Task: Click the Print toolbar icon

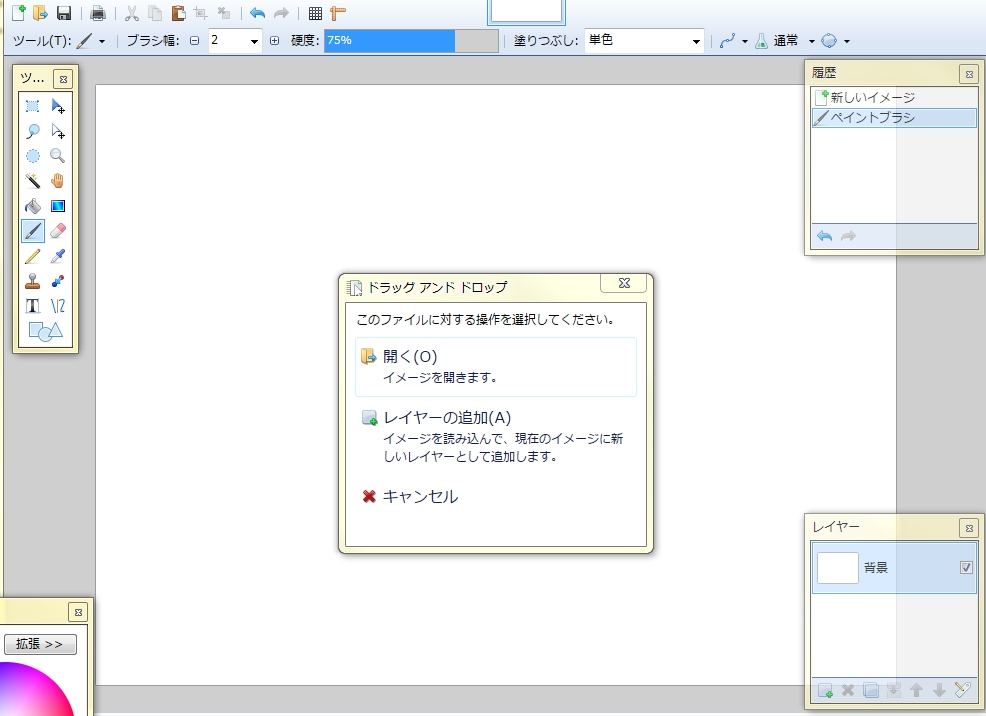Action: 97,13
